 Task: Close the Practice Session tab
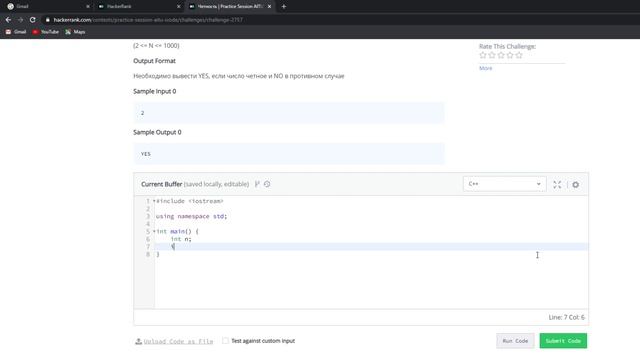point(269,7)
